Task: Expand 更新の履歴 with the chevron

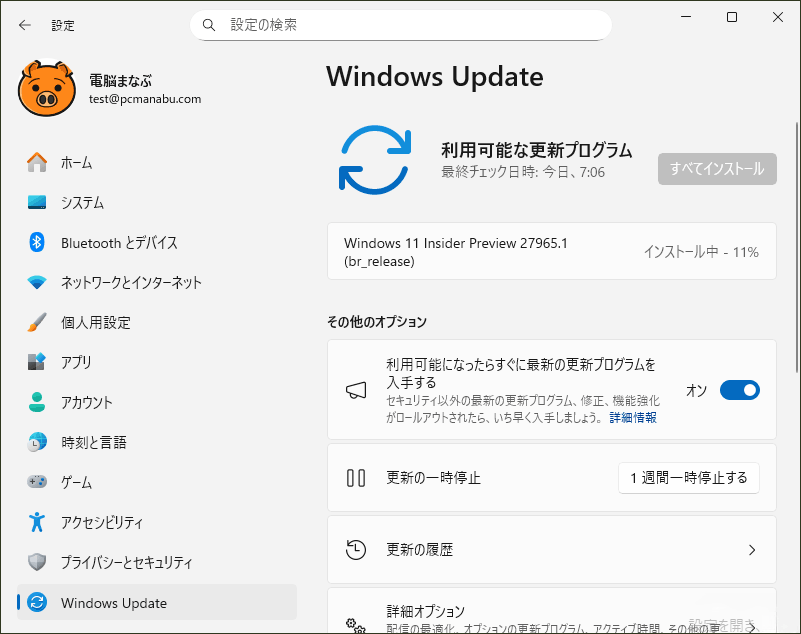Action: (752, 550)
